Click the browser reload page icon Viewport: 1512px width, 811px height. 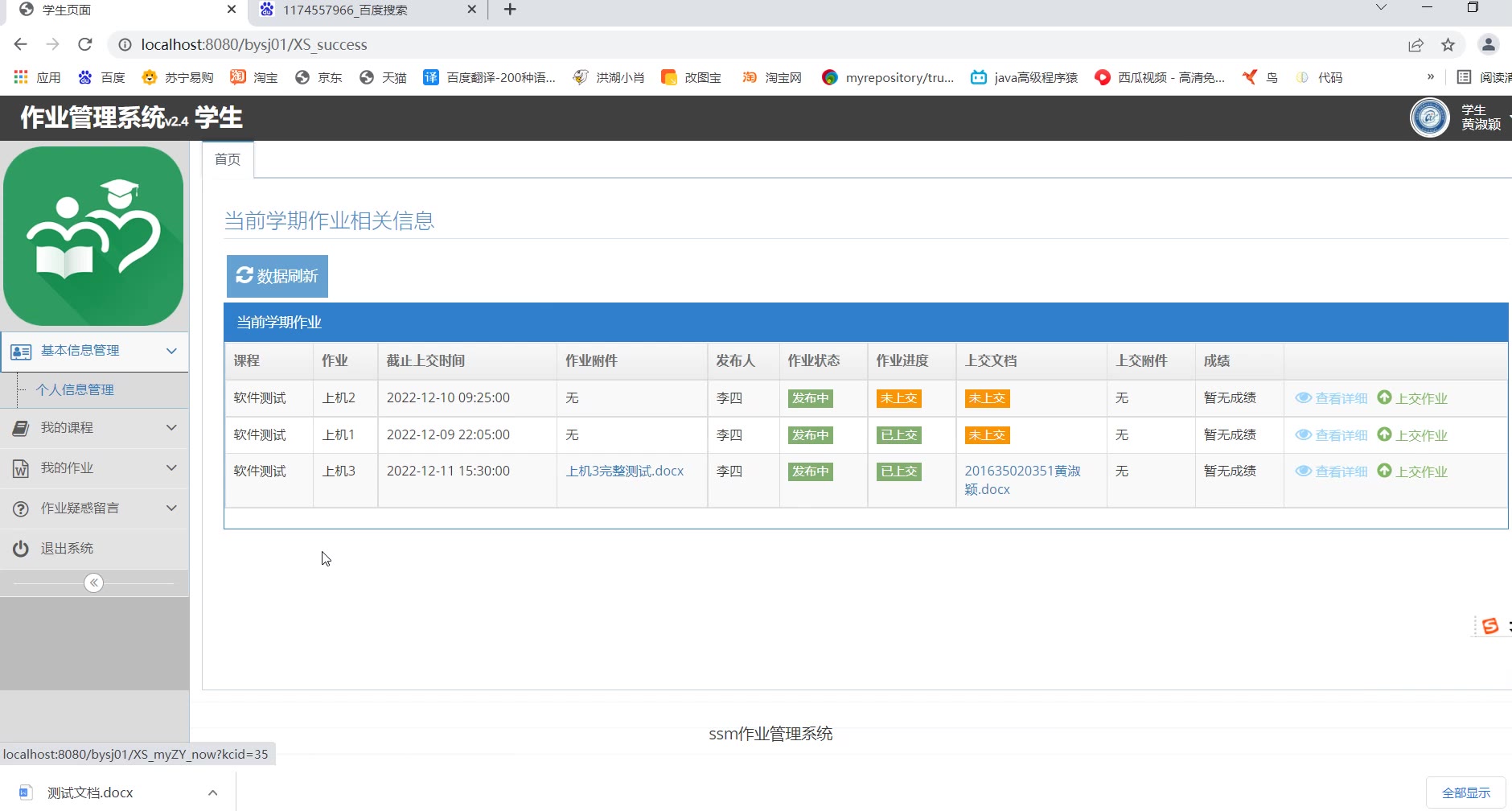point(85,45)
